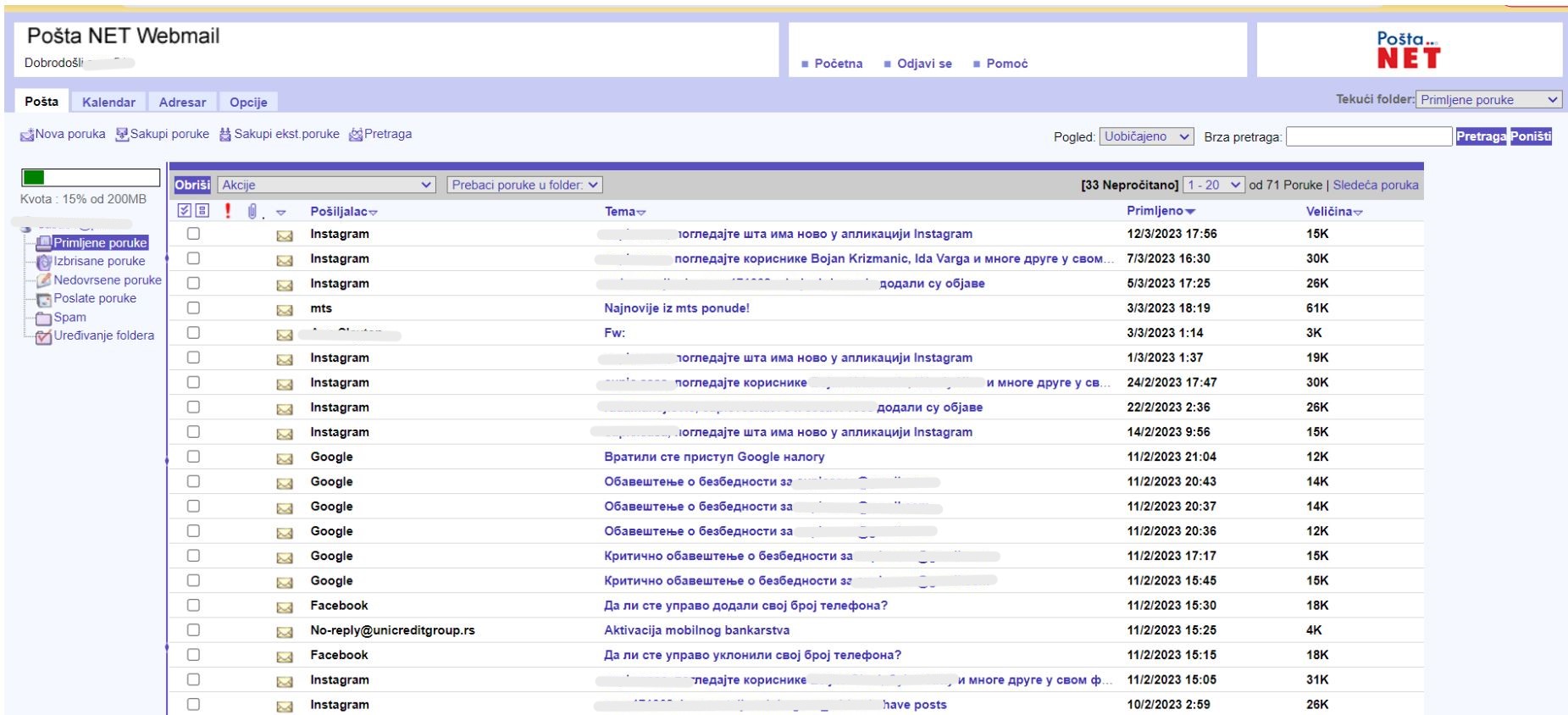Sort messages by Veličina size column
This screenshot has height=715, width=1568.
[x=1334, y=212]
